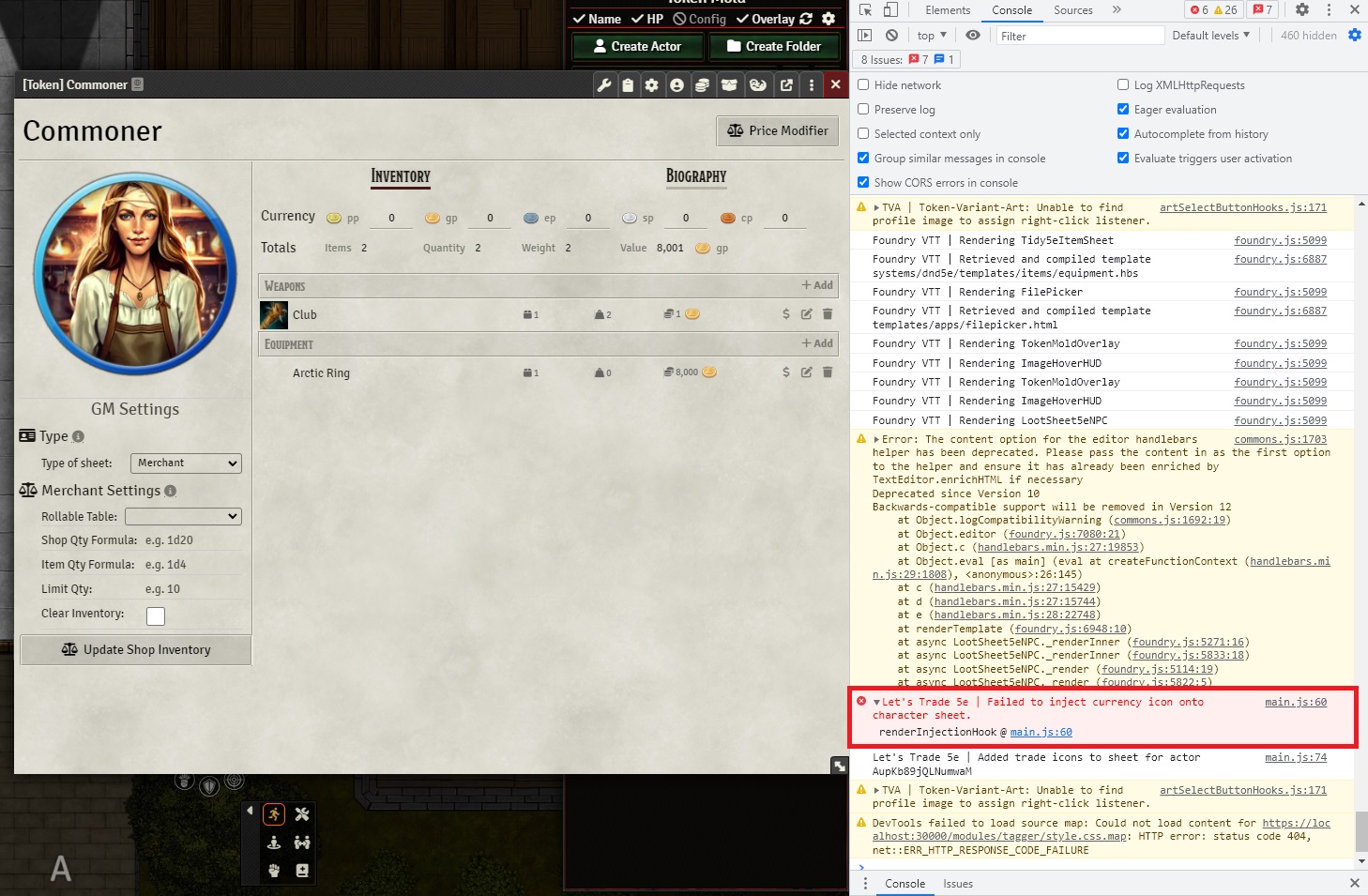The height and width of the screenshot is (896, 1368).
Task: Disable Eager evaluation in DevTools
Action: (1123, 109)
